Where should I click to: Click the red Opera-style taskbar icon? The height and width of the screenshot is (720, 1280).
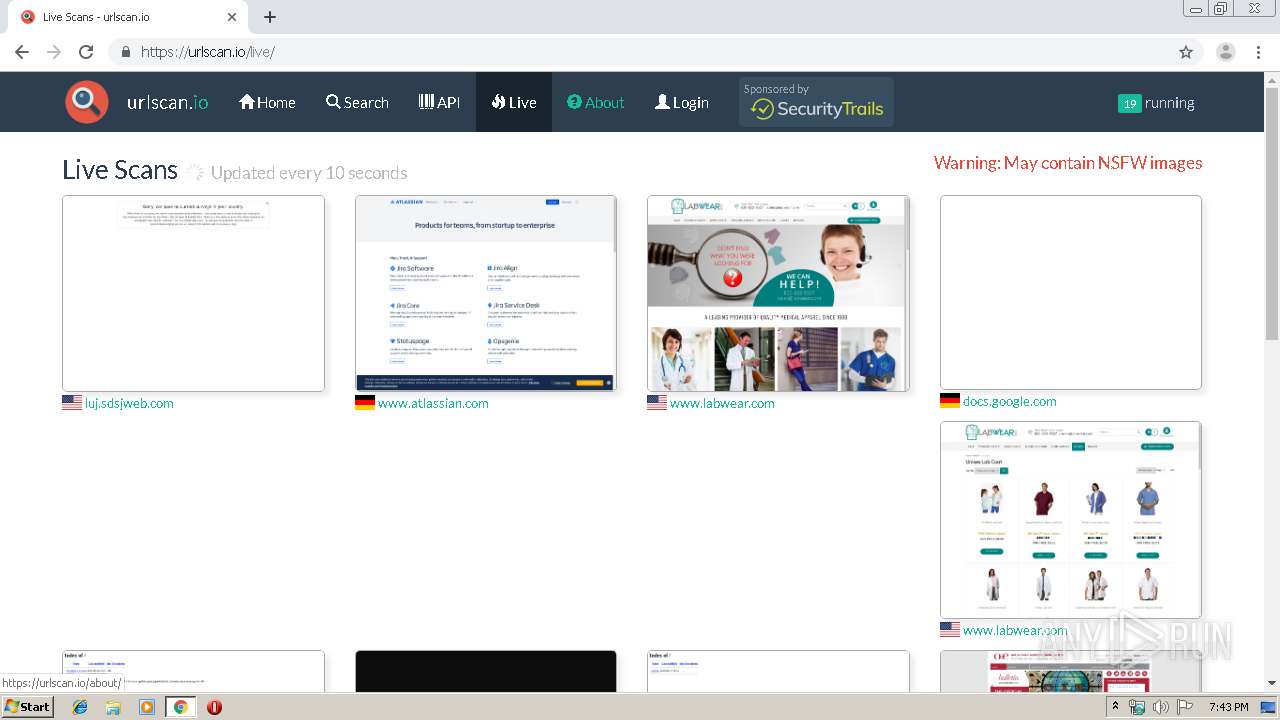point(214,707)
